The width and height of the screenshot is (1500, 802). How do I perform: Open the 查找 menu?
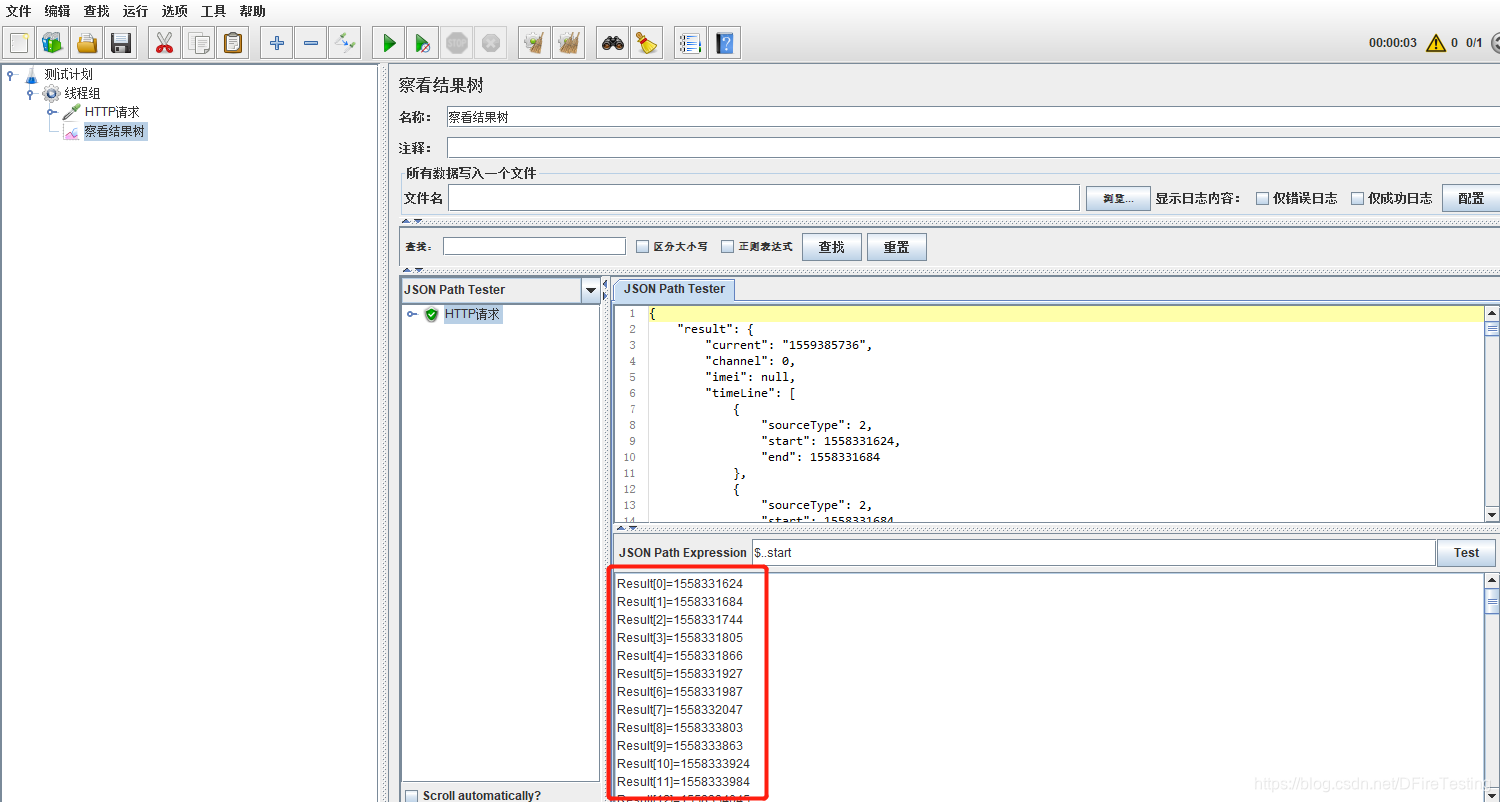(x=97, y=11)
